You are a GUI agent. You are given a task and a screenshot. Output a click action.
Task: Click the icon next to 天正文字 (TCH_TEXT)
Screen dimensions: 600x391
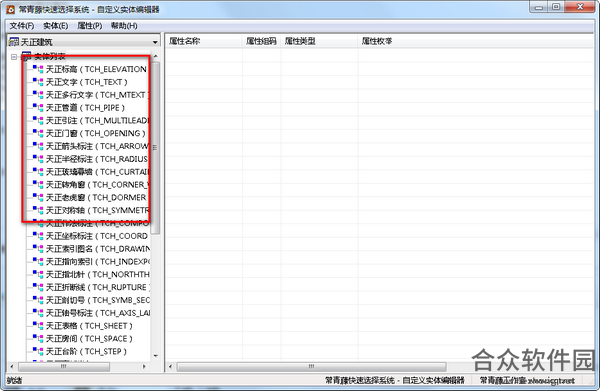pos(38,82)
